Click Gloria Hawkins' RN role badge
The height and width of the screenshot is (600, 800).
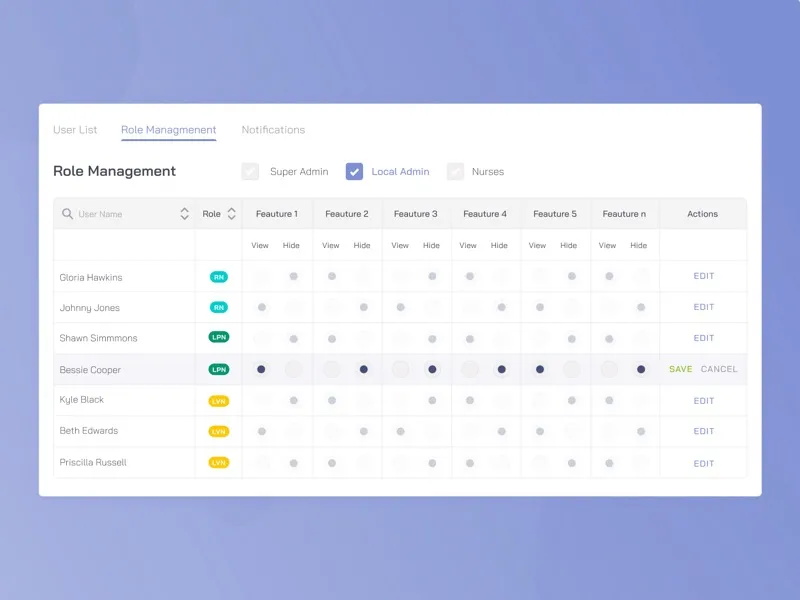click(218, 277)
